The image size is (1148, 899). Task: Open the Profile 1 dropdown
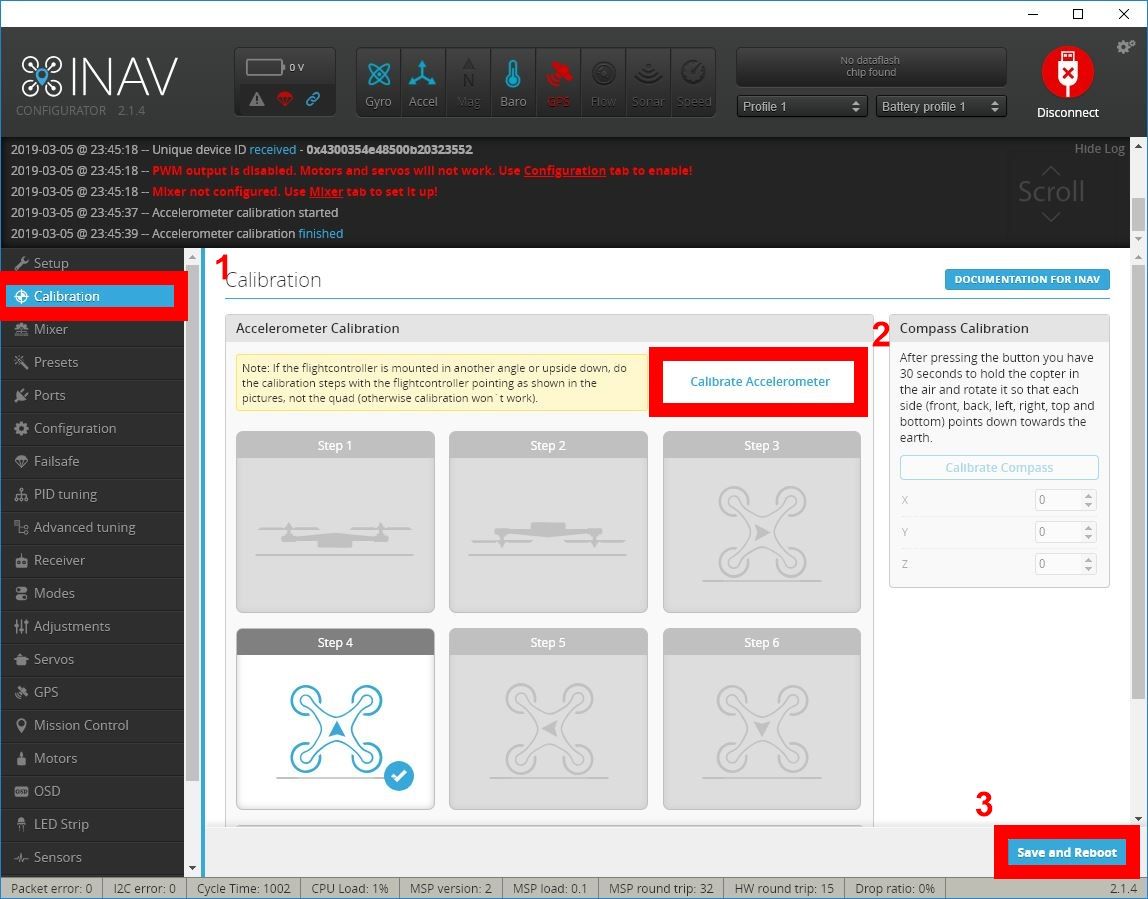coord(800,107)
